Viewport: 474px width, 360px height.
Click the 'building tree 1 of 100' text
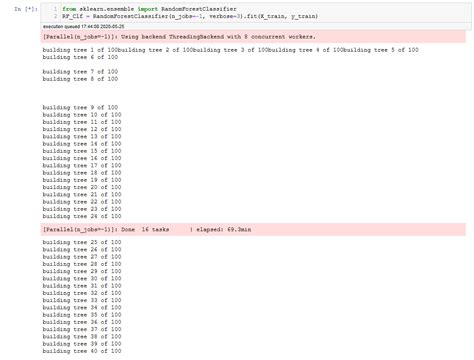(x=80, y=50)
